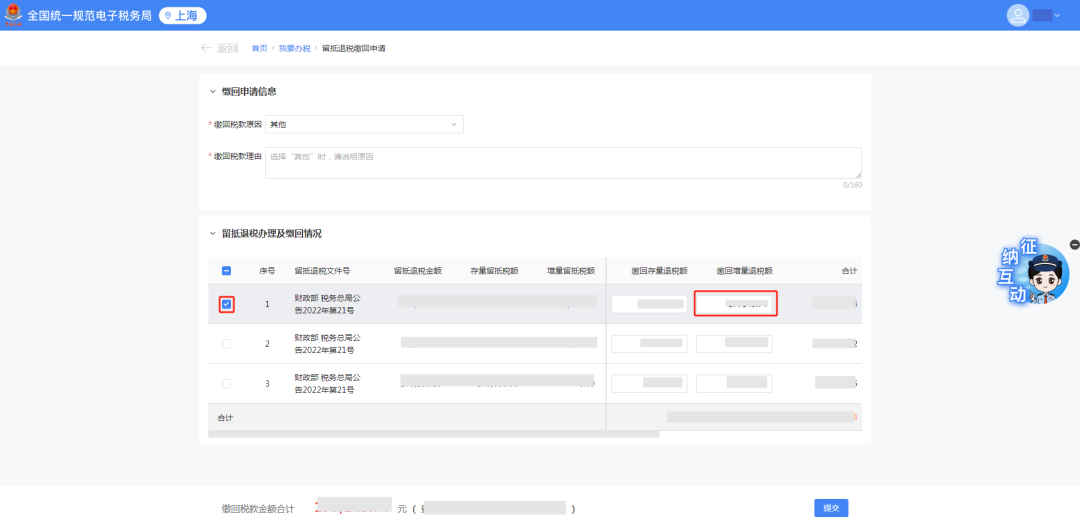
Task: Collapse the 留抵退税办理及缴回情况 section
Action: click(x=212, y=234)
